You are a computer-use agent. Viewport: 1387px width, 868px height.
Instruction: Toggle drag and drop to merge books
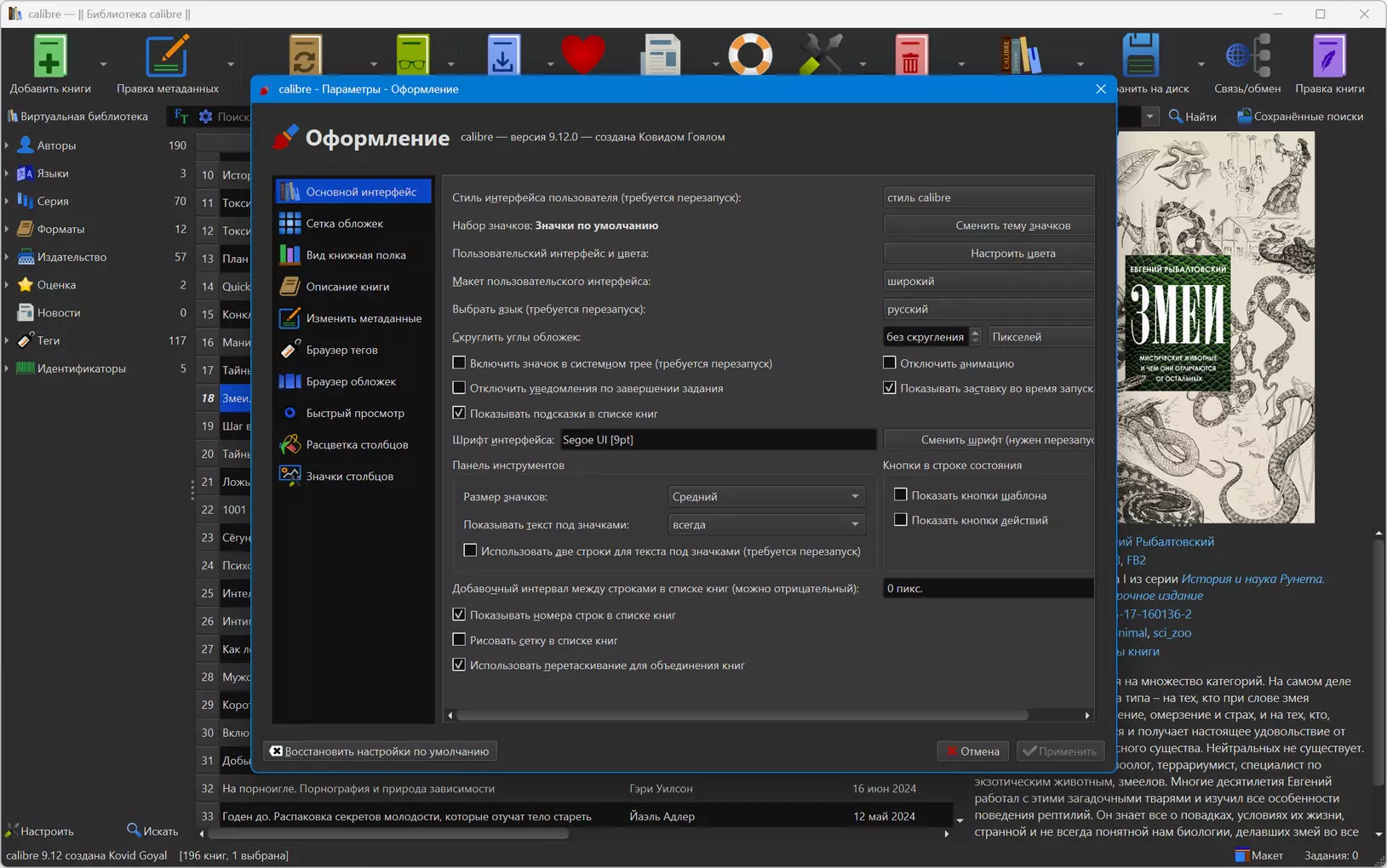coord(459,665)
